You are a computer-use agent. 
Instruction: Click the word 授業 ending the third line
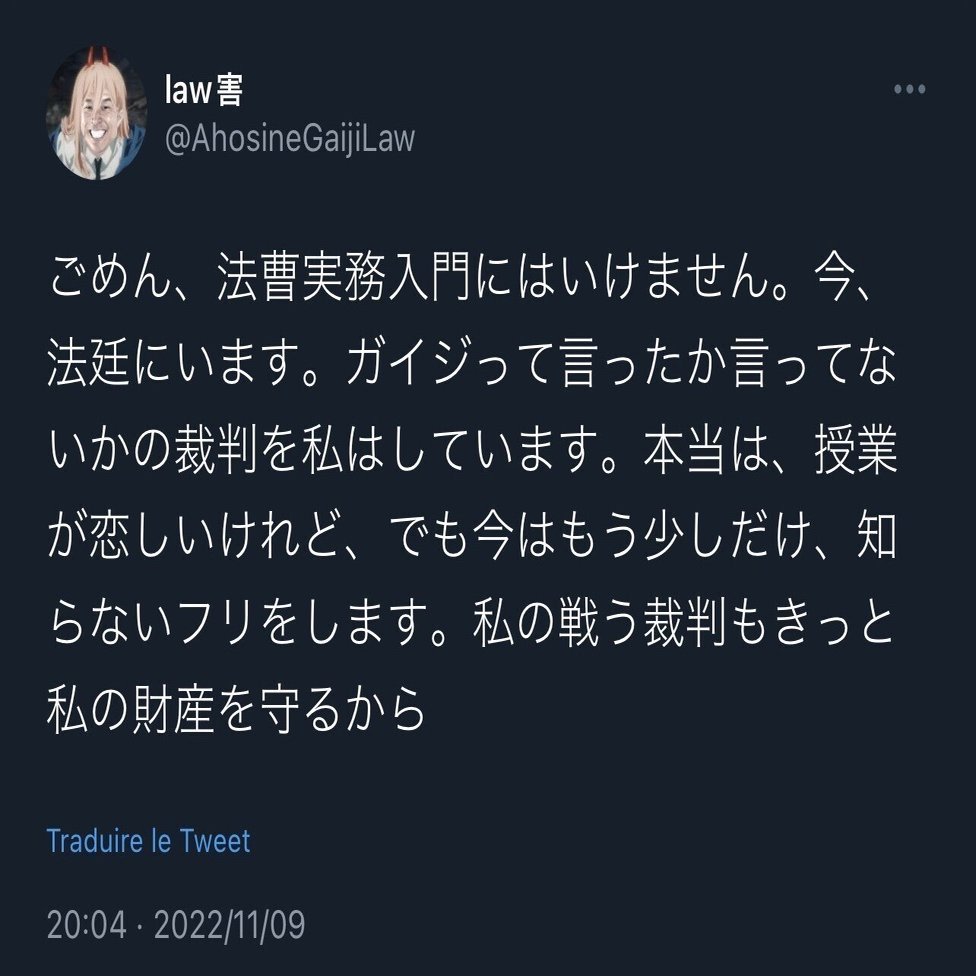[856, 449]
